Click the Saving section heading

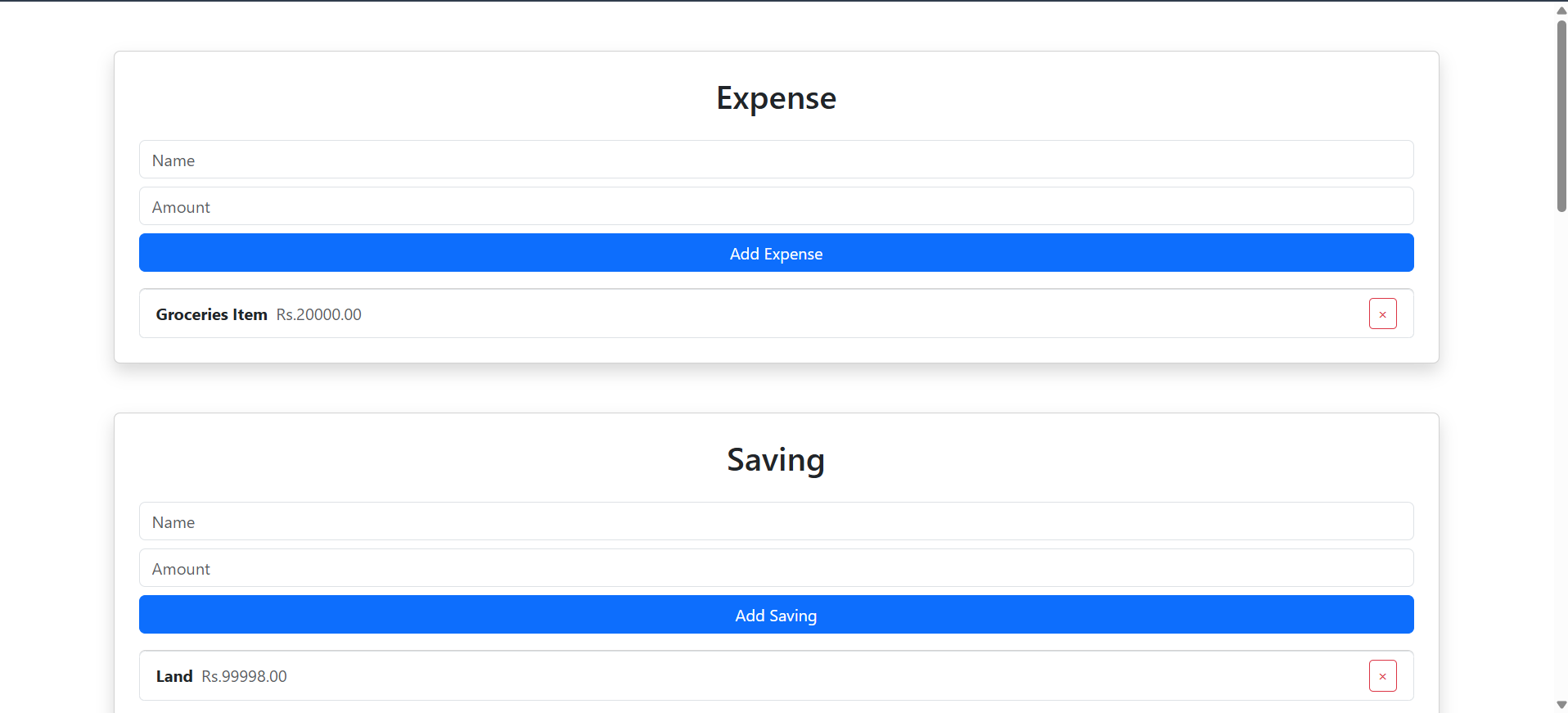point(776,460)
